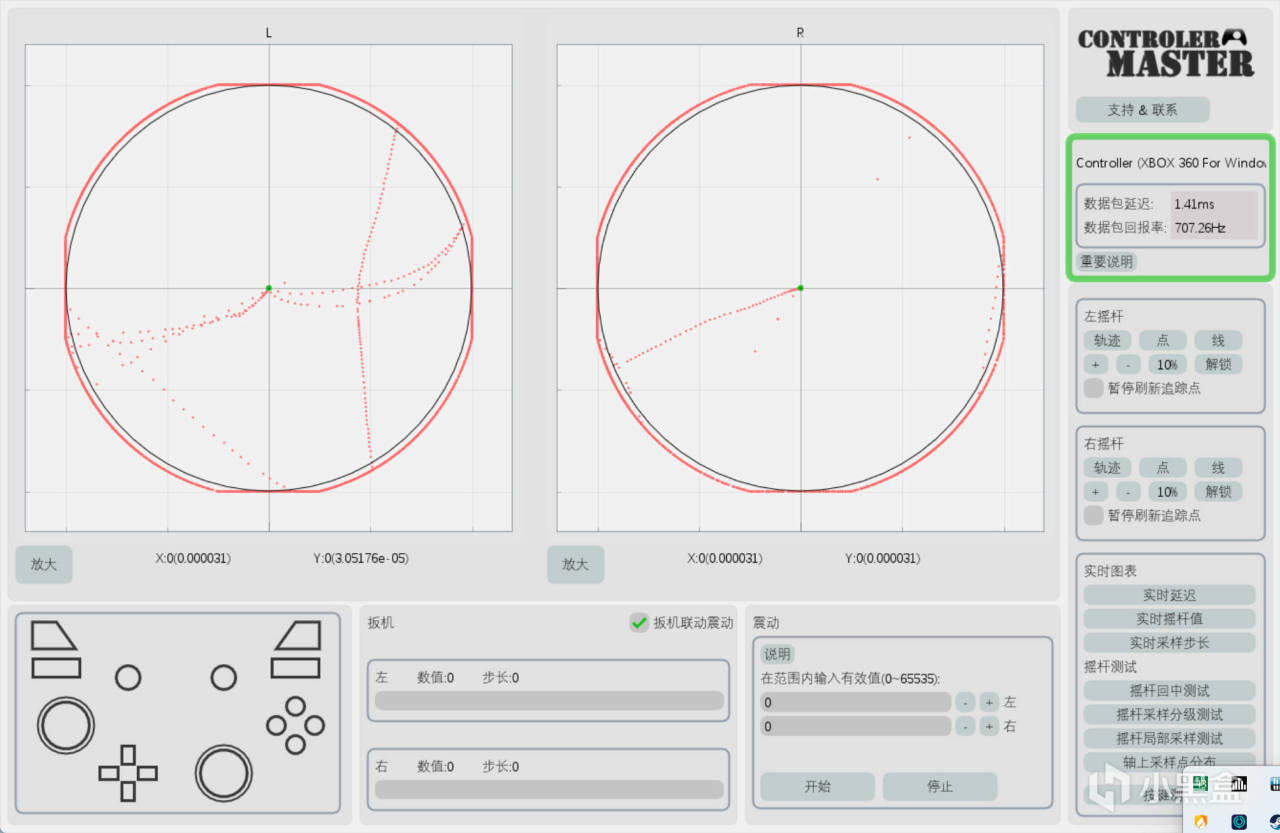This screenshot has width=1280, height=833.
Task: Click the 10% button under 右摇杆
Action: point(1167,492)
